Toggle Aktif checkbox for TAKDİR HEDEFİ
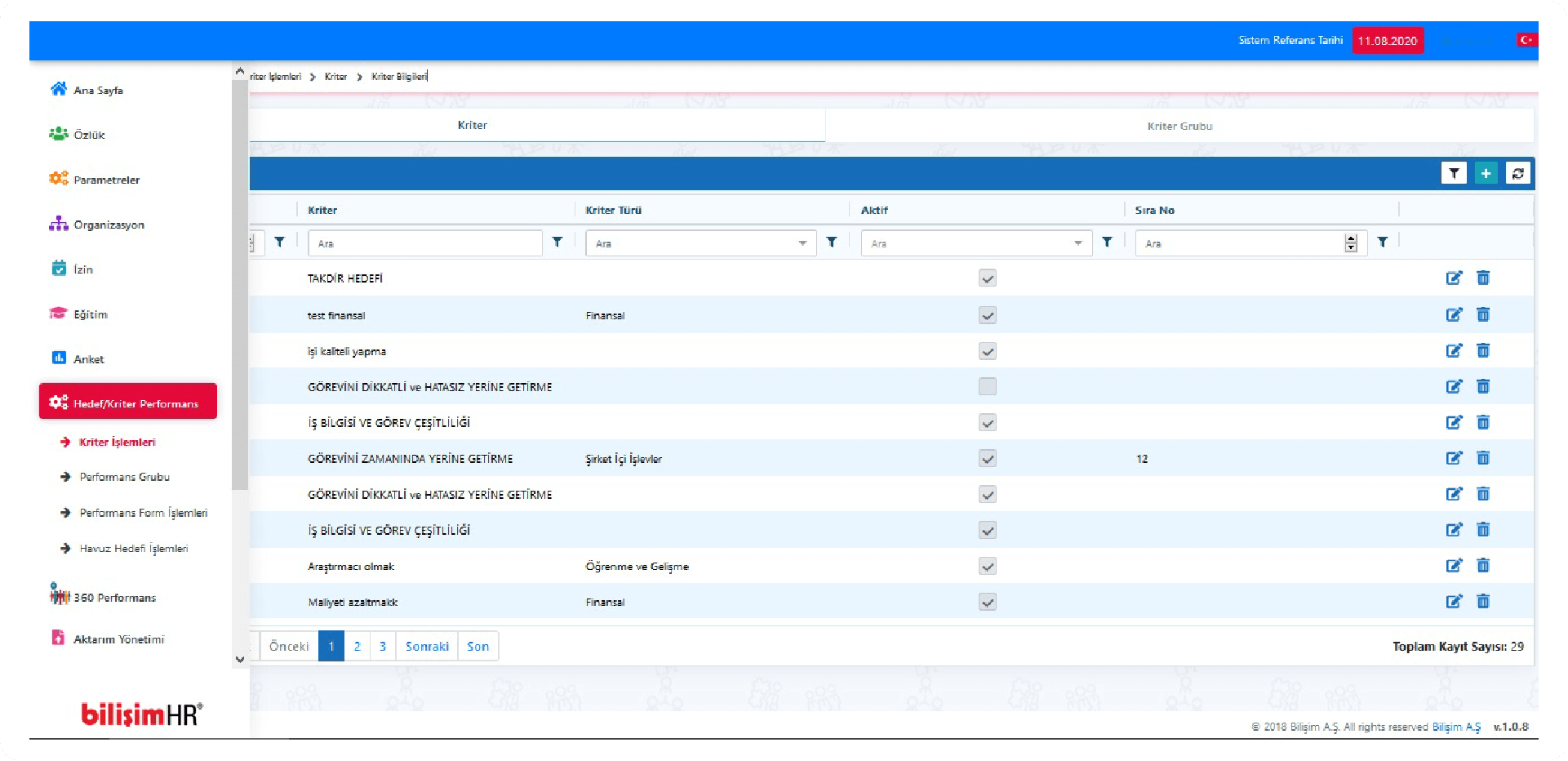This screenshot has width=1568, height=761. pos(988,278)
